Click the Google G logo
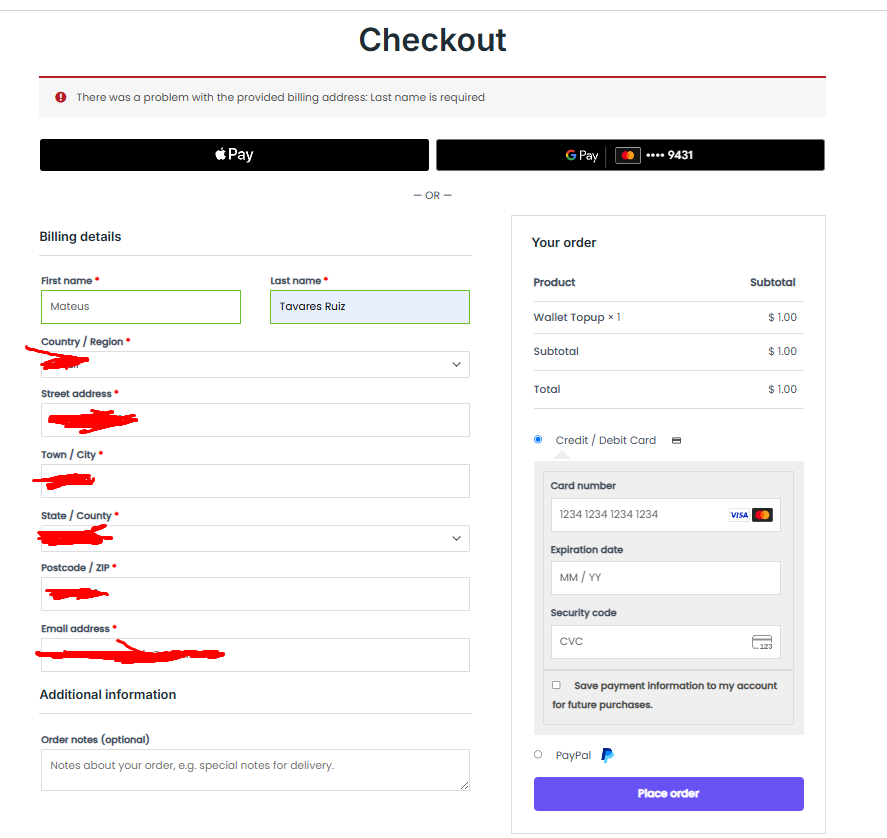The height and width of the screenshot is (838, 887). coord(571,155)
